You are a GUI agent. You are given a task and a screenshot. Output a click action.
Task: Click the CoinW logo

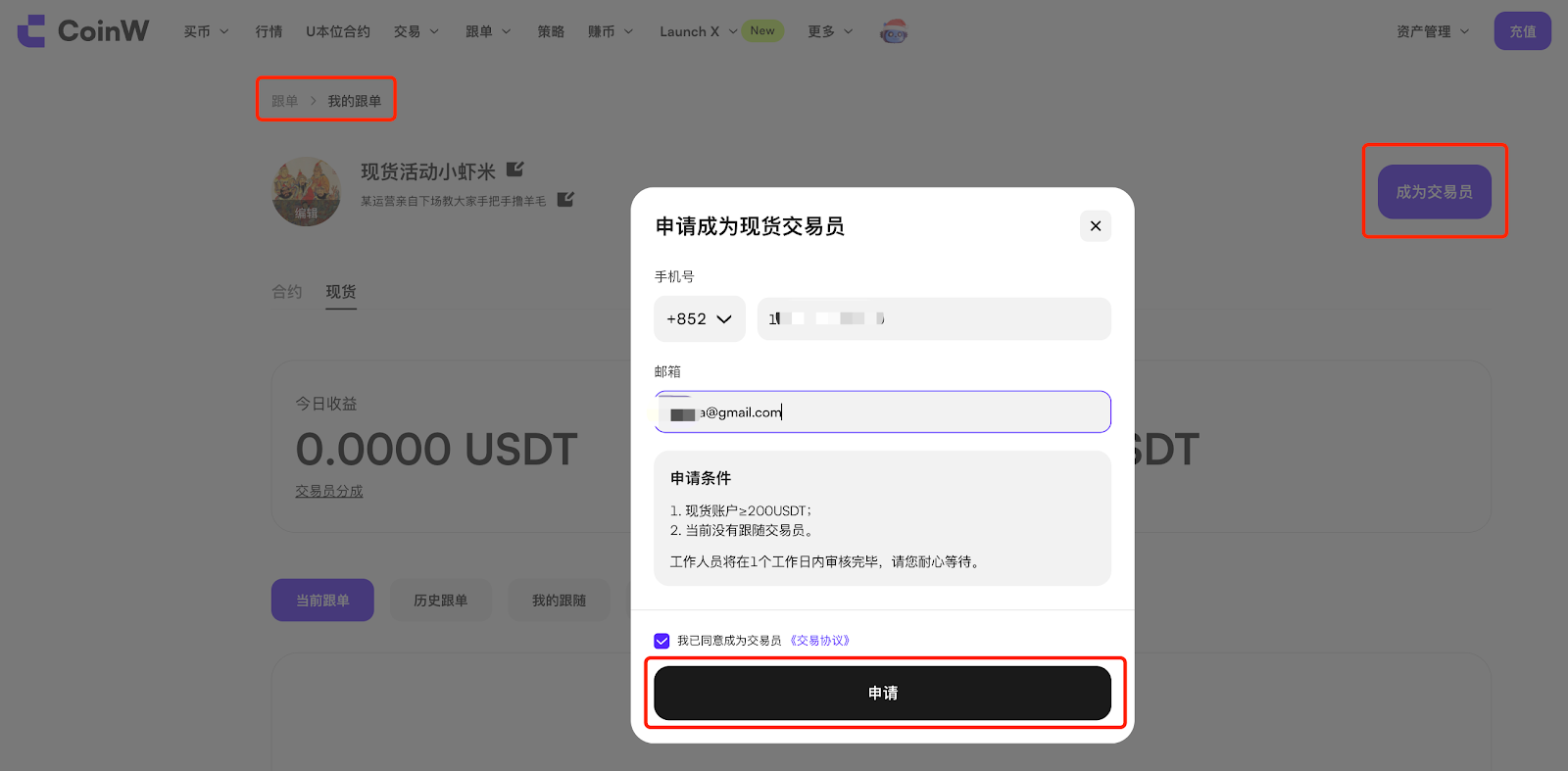click(83, 31)
